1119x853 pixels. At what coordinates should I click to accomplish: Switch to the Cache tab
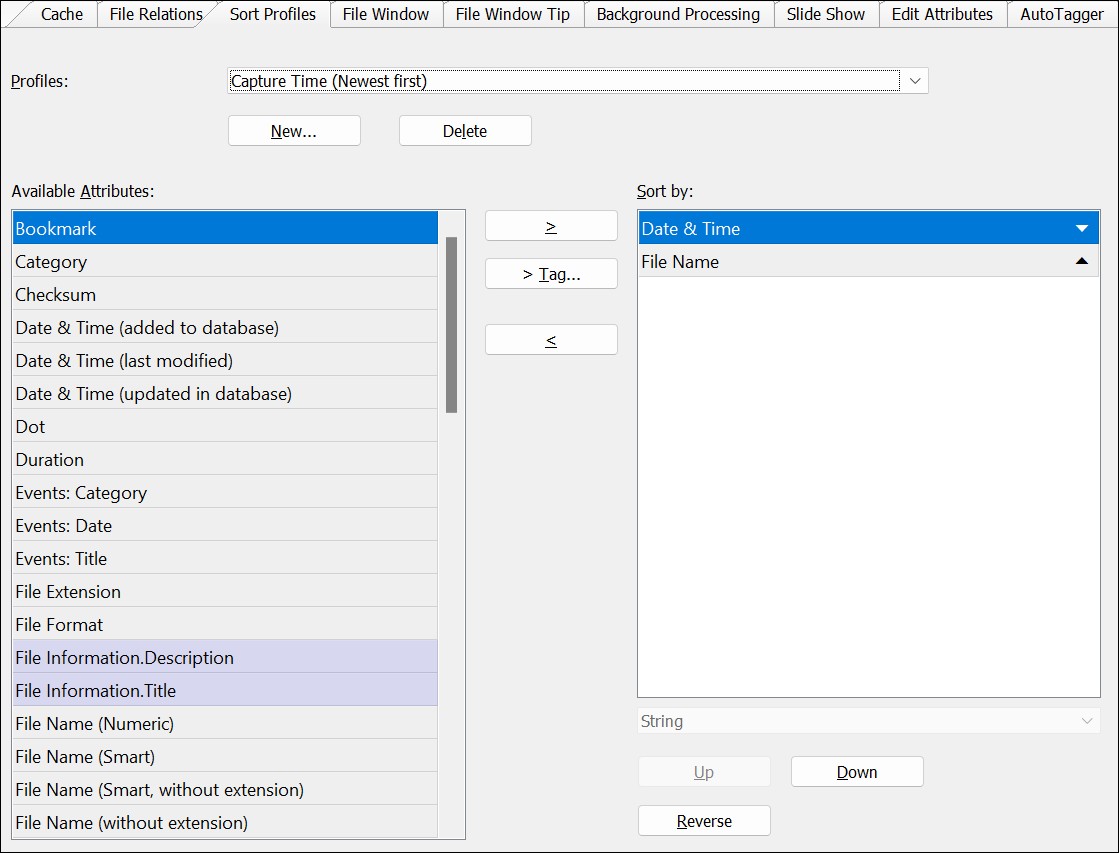pos(61,14)
